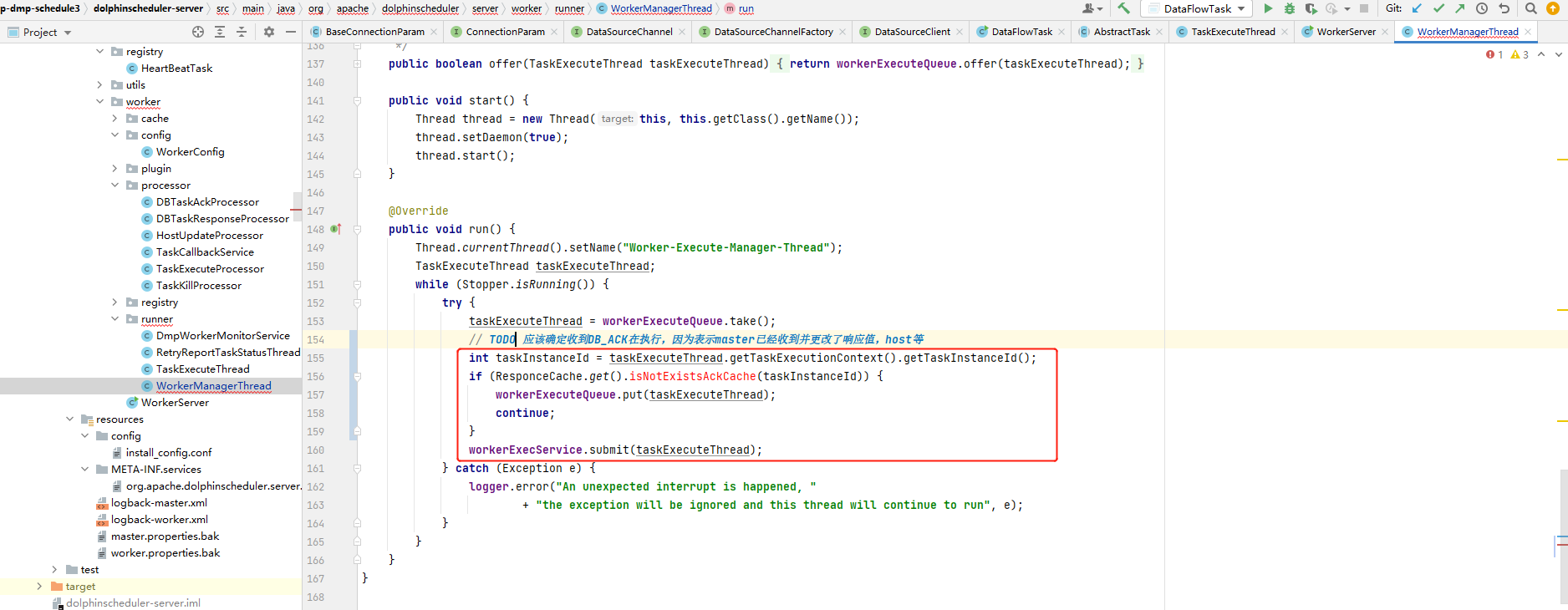The height and width of the screenshot is (610, 1568).
Task: Collapse the runner folder
Action: pos(115,318)
